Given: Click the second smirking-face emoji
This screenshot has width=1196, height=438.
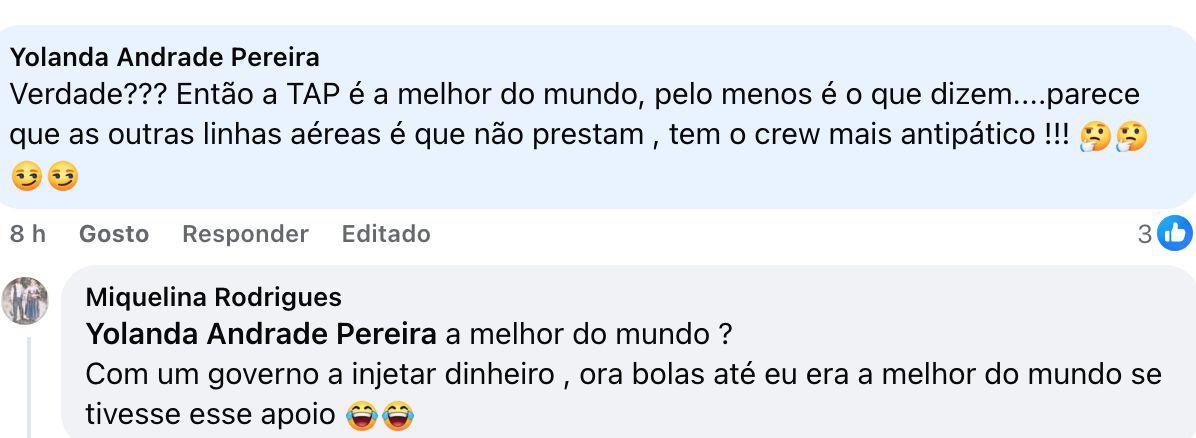Looking at the screenshot, I should tap(61, 176).
